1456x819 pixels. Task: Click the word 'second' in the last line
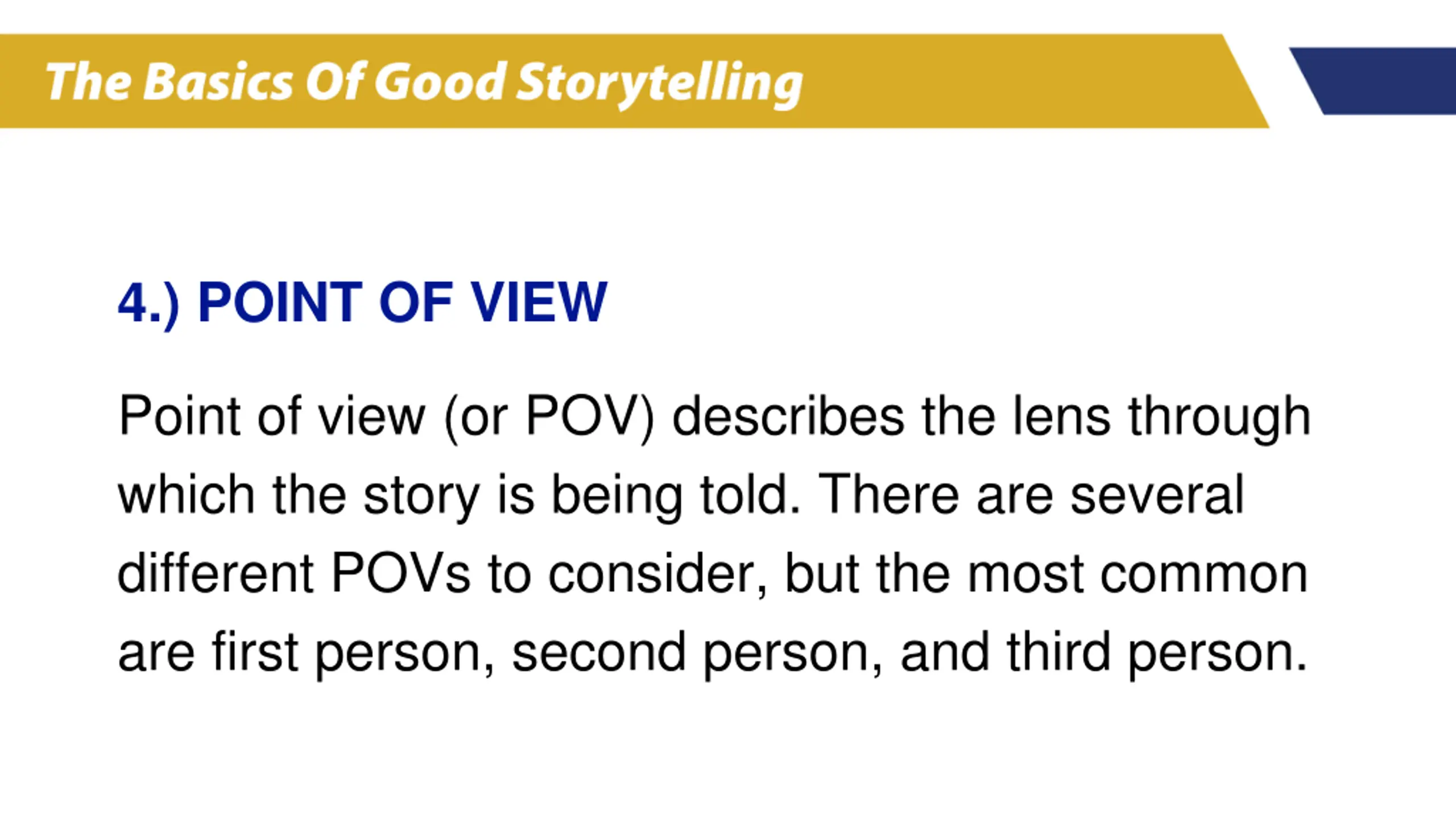pos(599,652)
